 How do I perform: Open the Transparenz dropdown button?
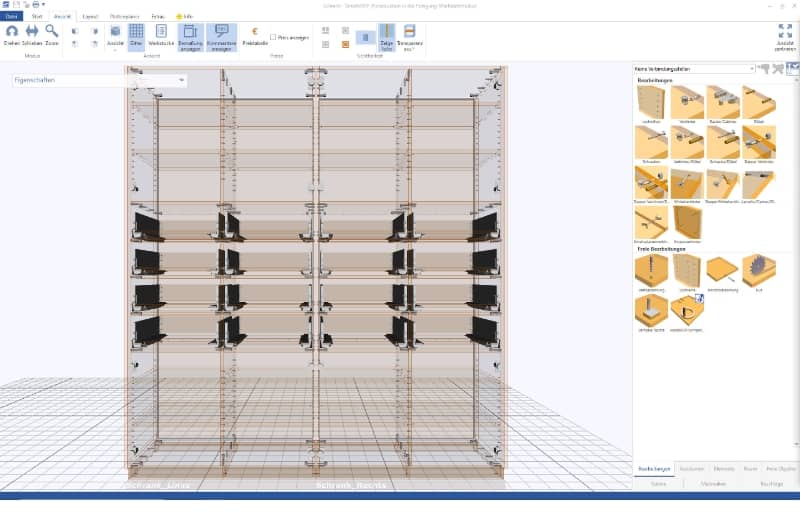pos(409,37)
